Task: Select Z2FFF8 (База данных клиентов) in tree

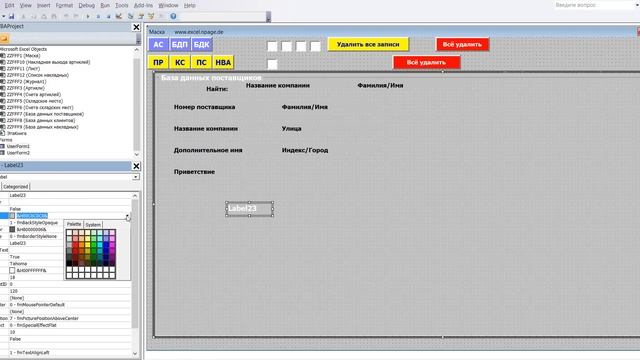Action: tap(40, 120)
